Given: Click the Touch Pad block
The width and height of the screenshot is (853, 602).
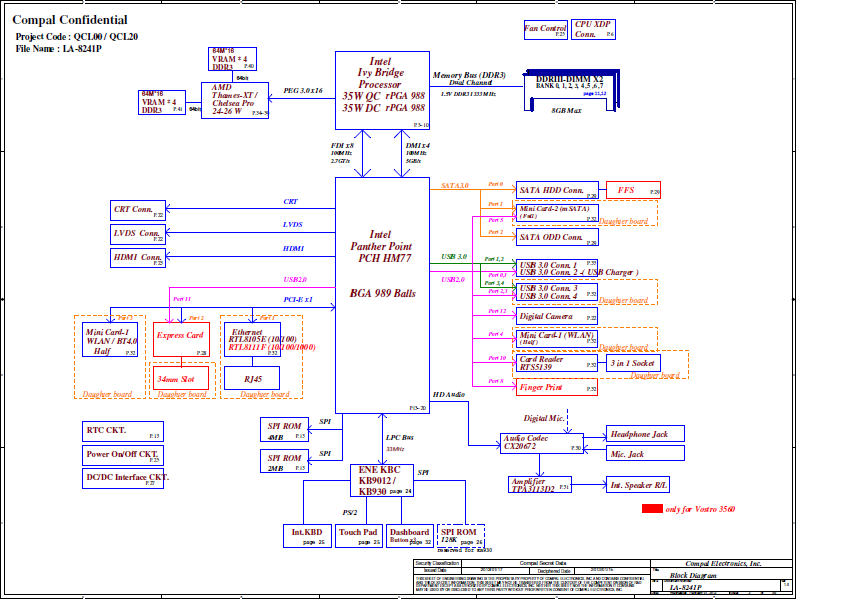Looking at the screenshot, I should (358, 536).
